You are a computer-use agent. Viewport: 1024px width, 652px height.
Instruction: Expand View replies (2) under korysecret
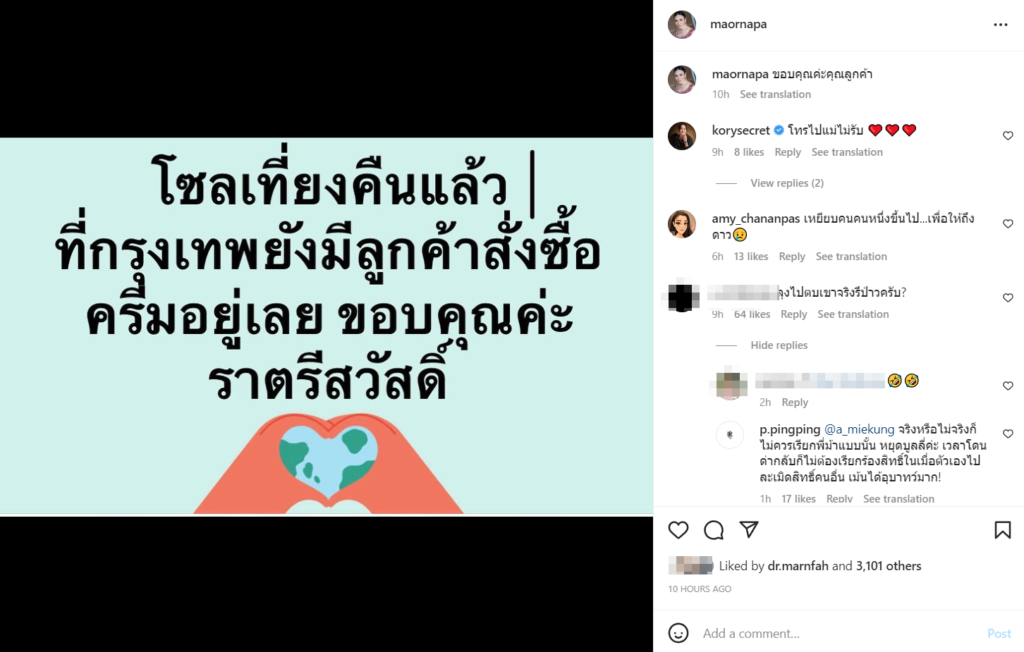pyautogui.click(x=786, y=183)
